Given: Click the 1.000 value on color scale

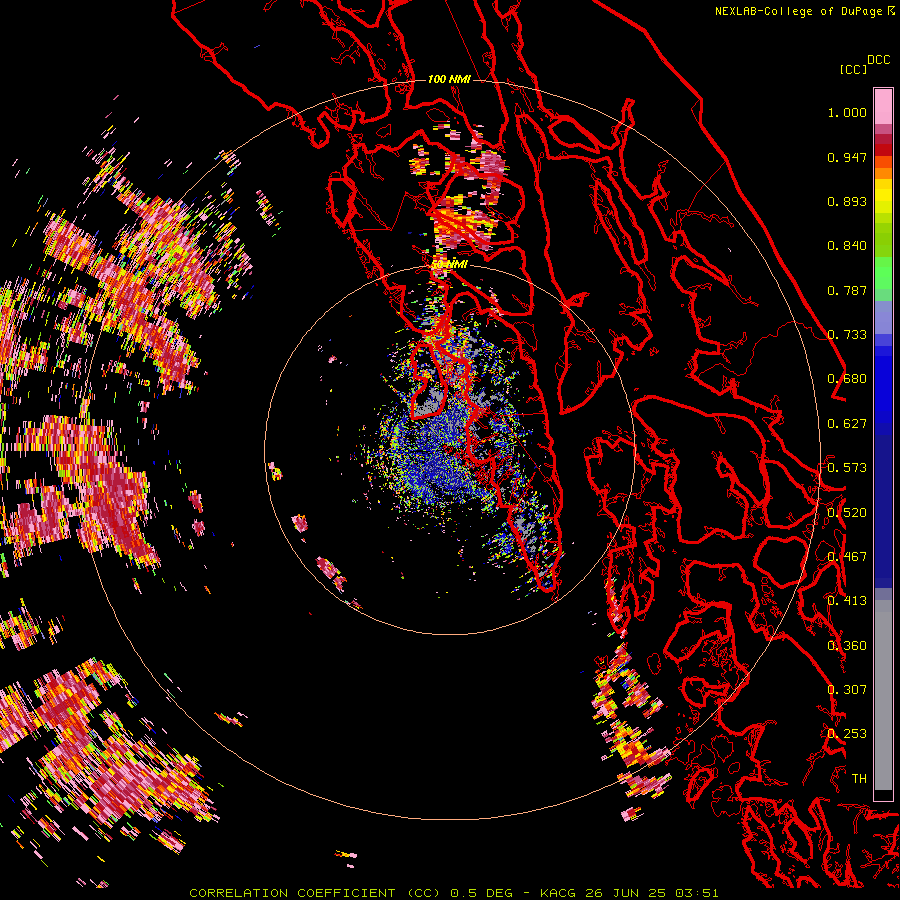Looking at the screenshot, I should coord(847,112).
